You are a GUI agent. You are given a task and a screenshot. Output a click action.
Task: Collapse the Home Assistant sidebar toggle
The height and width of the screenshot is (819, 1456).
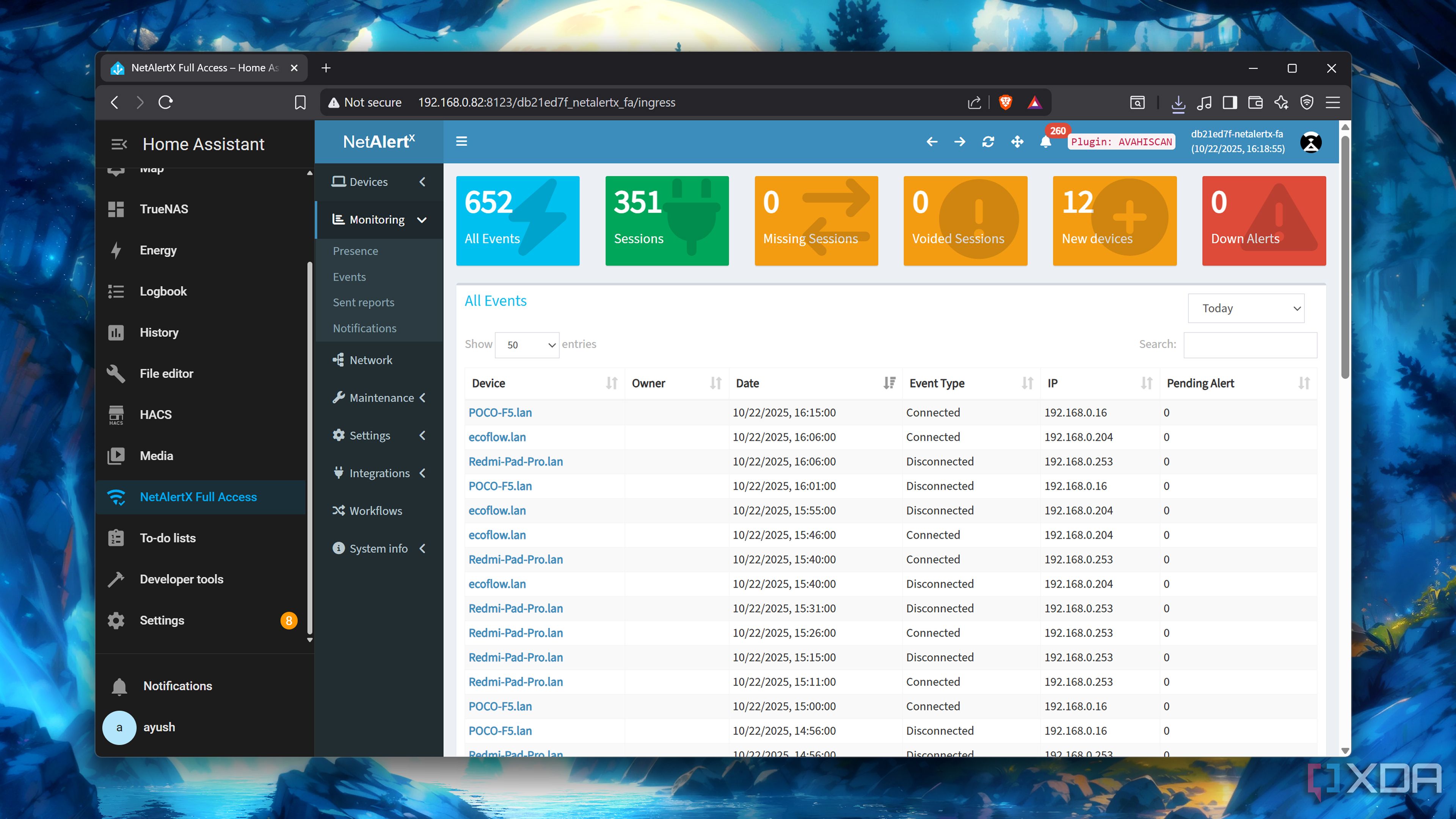119,144
